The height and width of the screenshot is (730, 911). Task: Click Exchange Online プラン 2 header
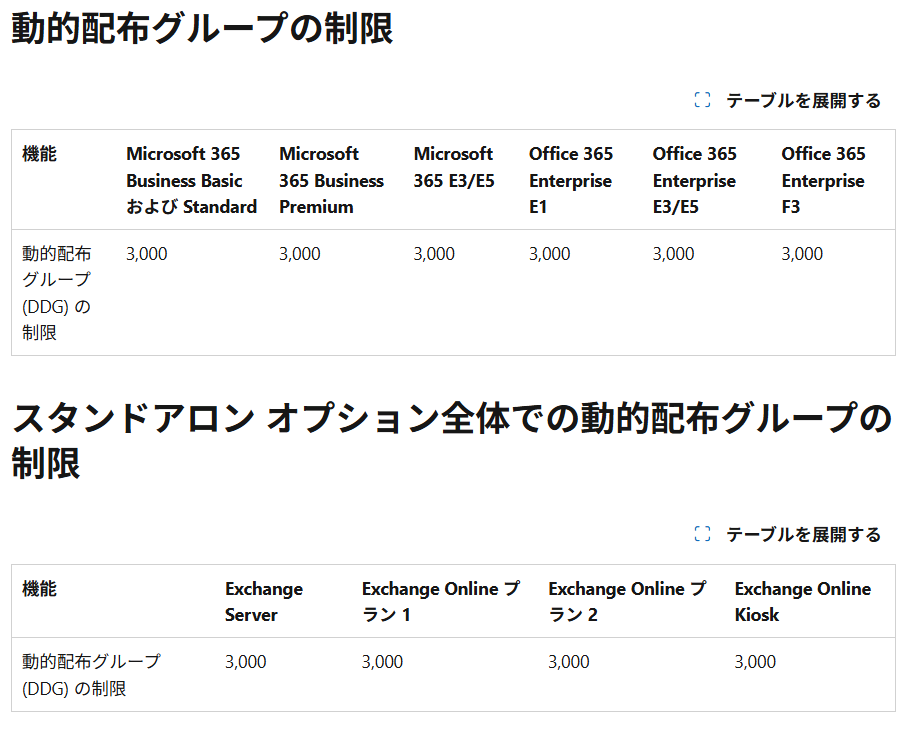pos(627,602)
